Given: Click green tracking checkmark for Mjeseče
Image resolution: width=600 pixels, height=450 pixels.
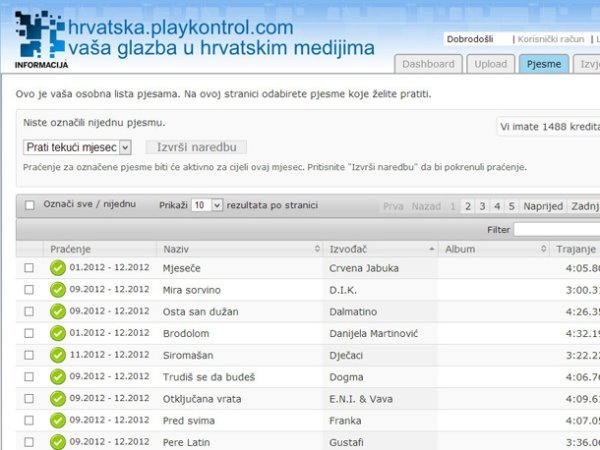Looking at the screenshot, I should (58, 267).
